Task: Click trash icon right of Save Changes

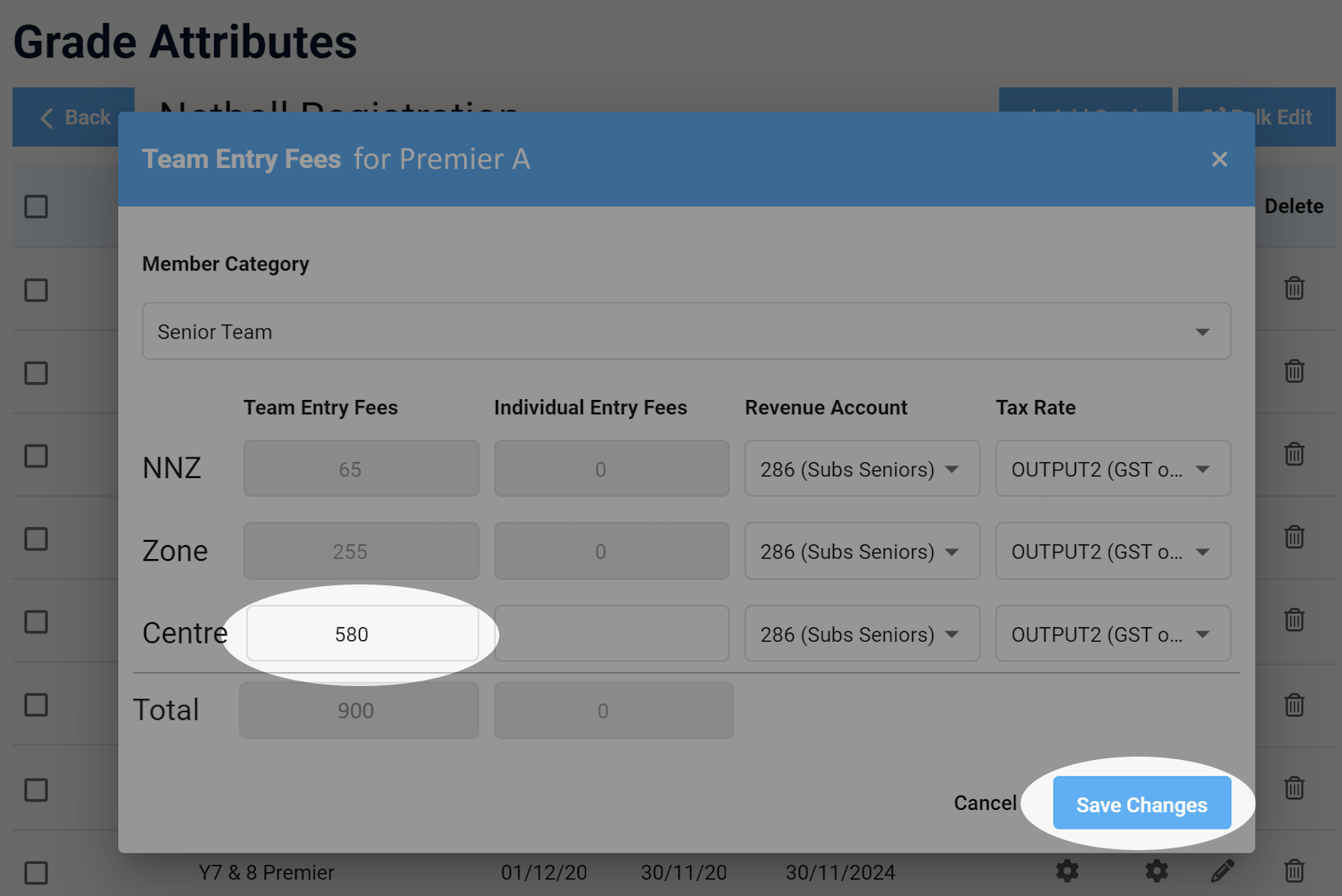Action: [1294, 788]
